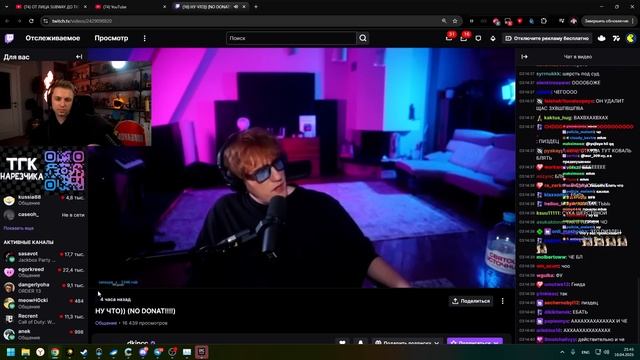Open the Twitch home logo
640x360 pixels.
[x=9, y=38]
